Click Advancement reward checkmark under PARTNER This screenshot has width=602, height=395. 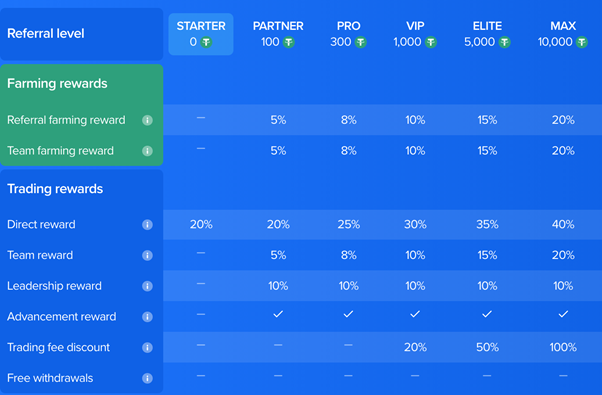pos(278,314)
